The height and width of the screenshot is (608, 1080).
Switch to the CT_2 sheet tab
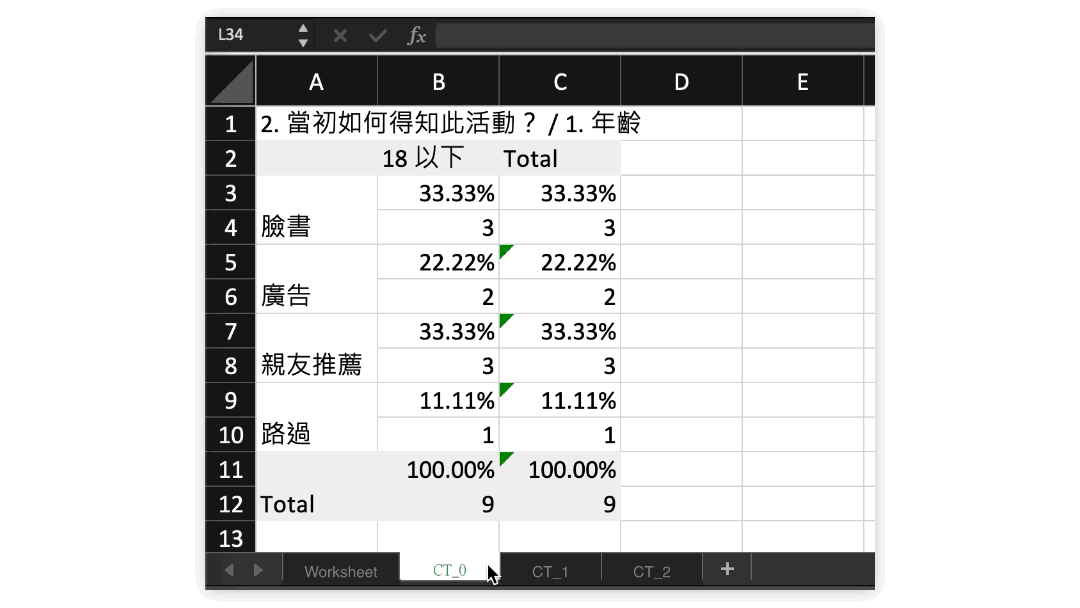(x=652, y=572)
